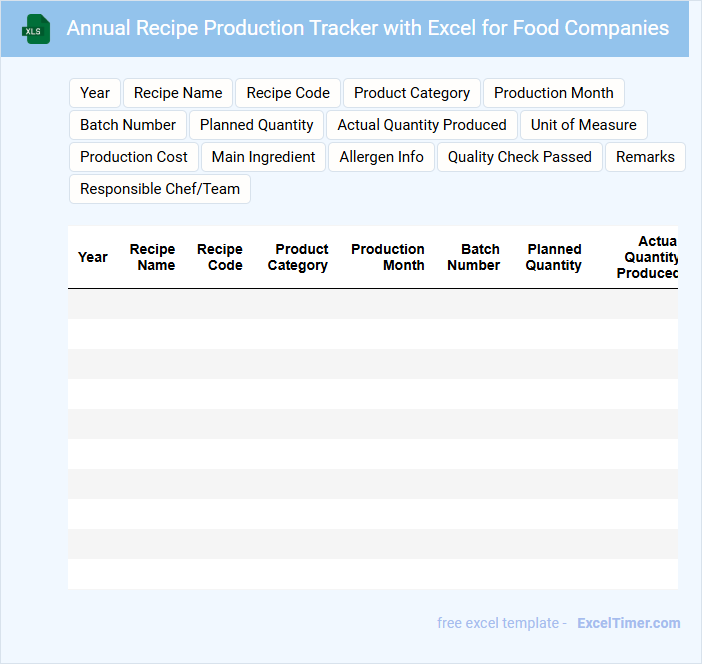The image size is (702, 664).
Task: Click the Allergen Info tag
Action: click(382, 157)
